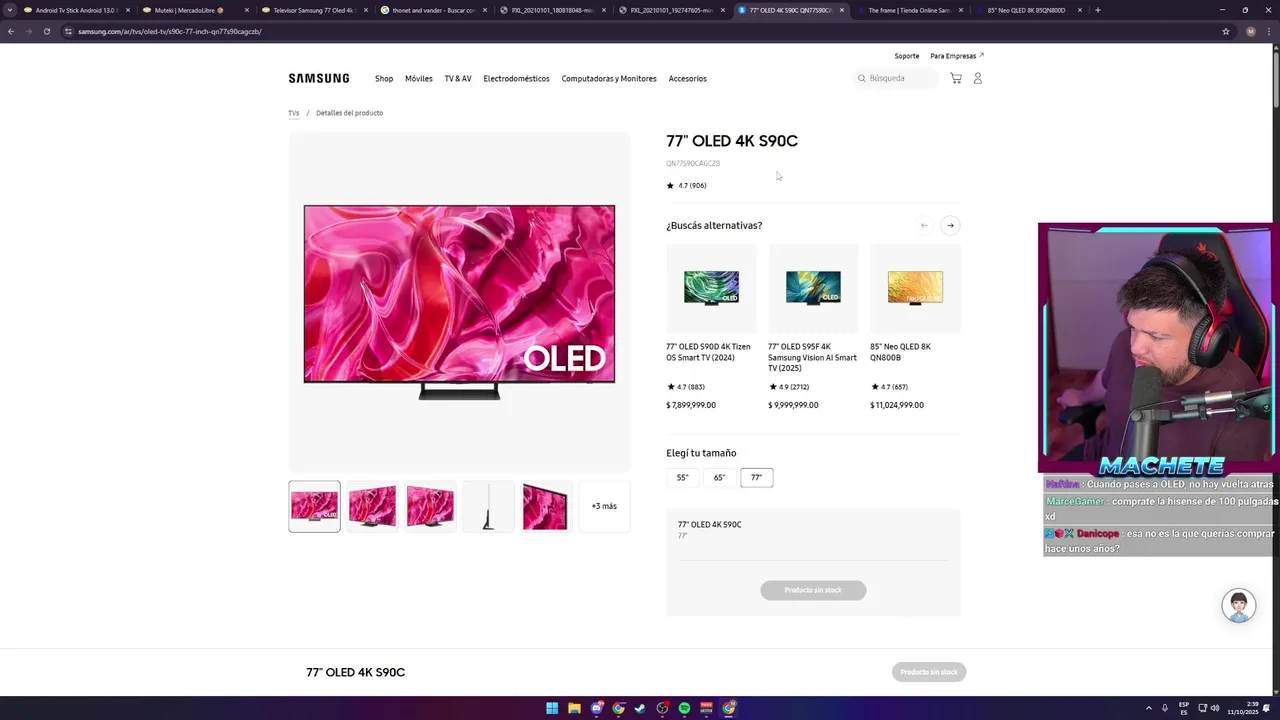Screen dimensions: 1280x720
Task: Open Spotify from the taskbar
Action: tap(684, 708)
